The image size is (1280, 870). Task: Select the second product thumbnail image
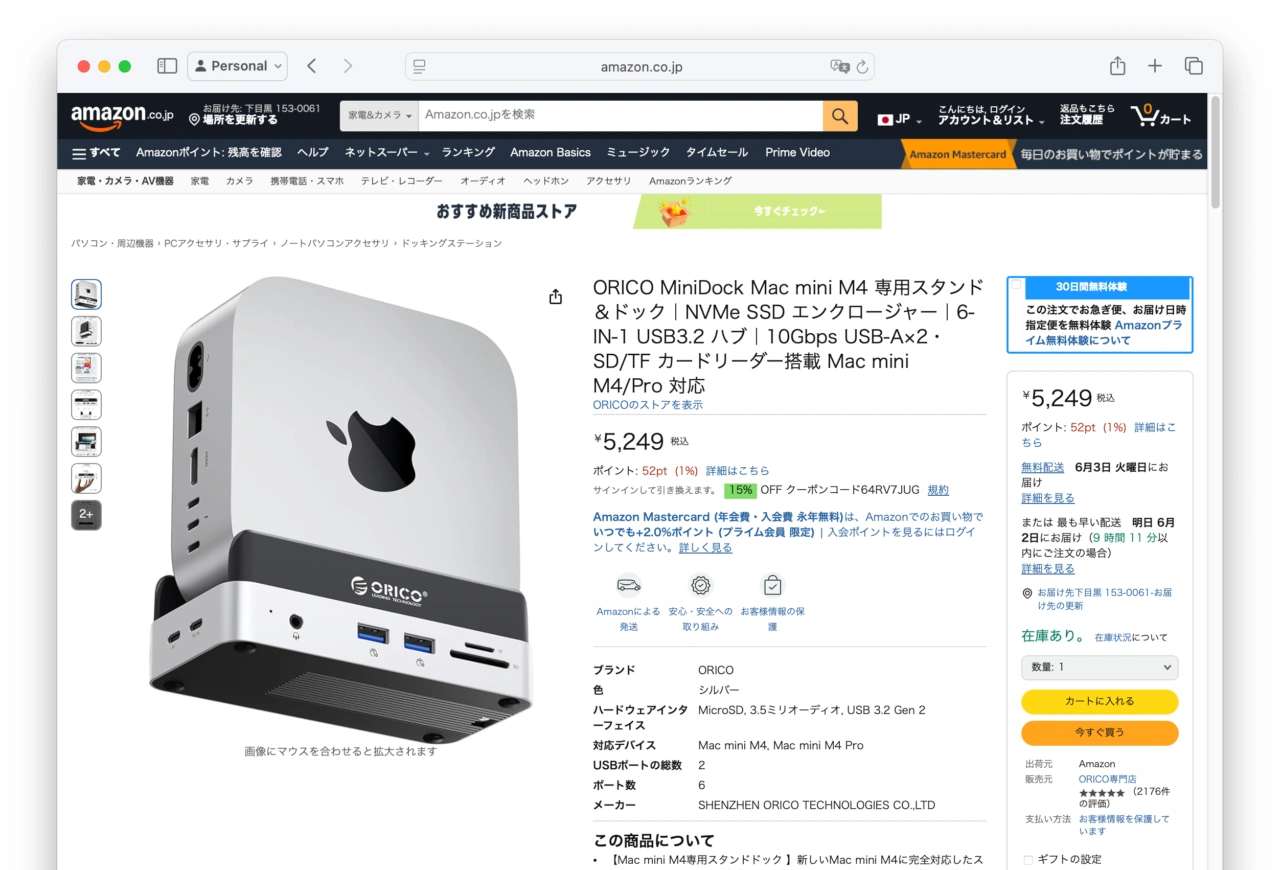pyautogui.click(x=86, y=331)
